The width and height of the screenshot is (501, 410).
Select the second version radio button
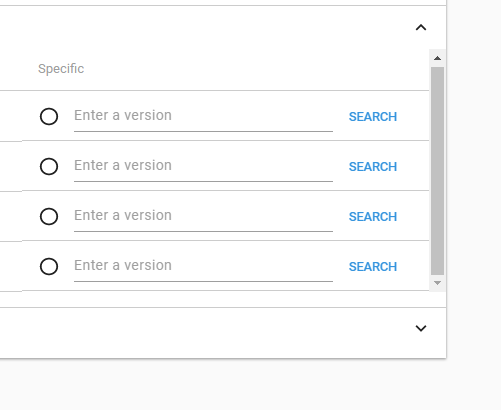[x=49, y=166]
